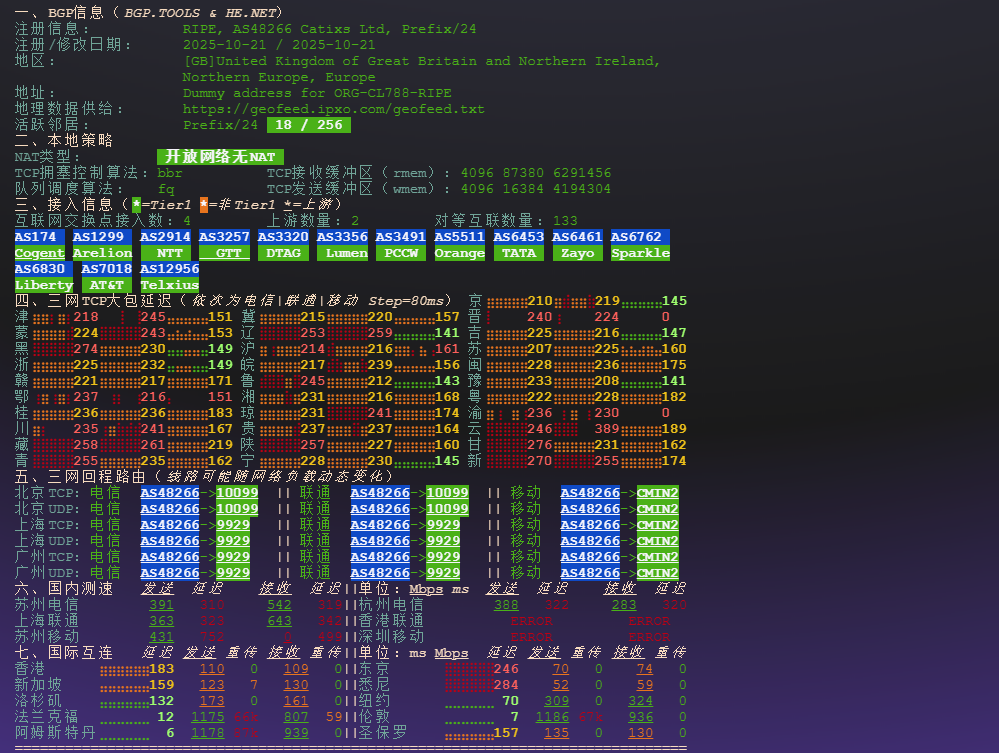The image size is (999, 753).
Task: Click the orange non-Tier1 star legend marker
Action: pyautogui.click(x=204, y=205)
